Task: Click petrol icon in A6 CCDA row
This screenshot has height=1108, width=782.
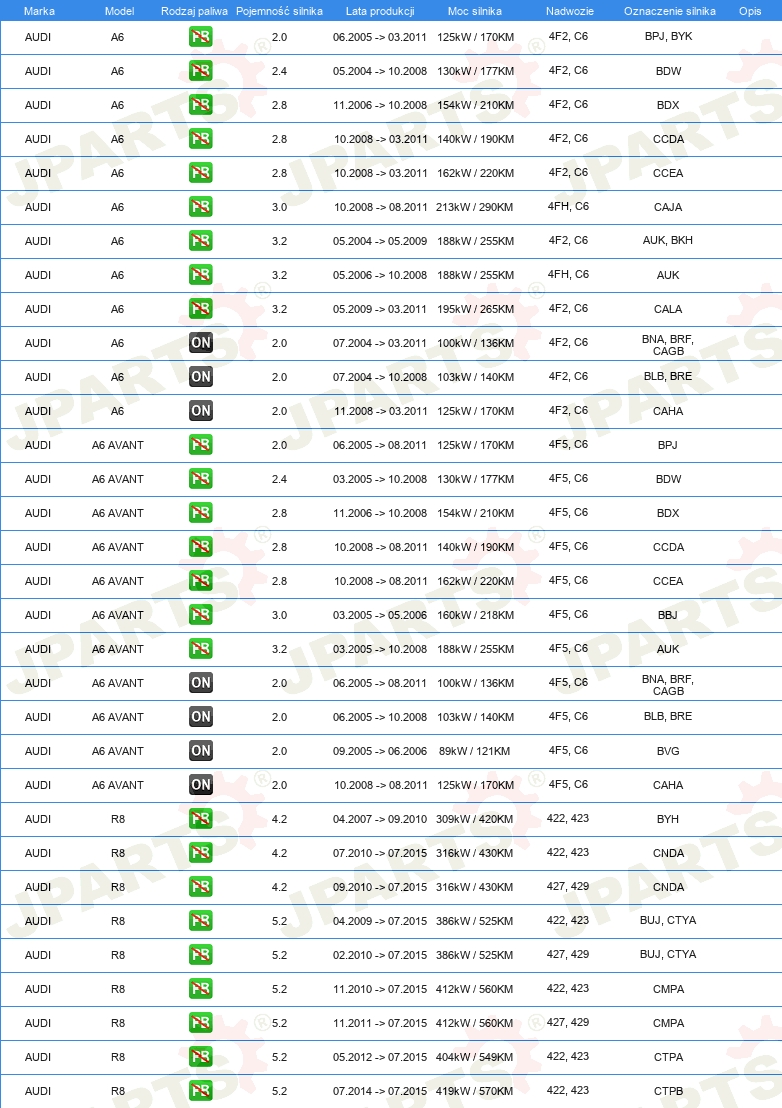Action: click(x=201, y=138)
